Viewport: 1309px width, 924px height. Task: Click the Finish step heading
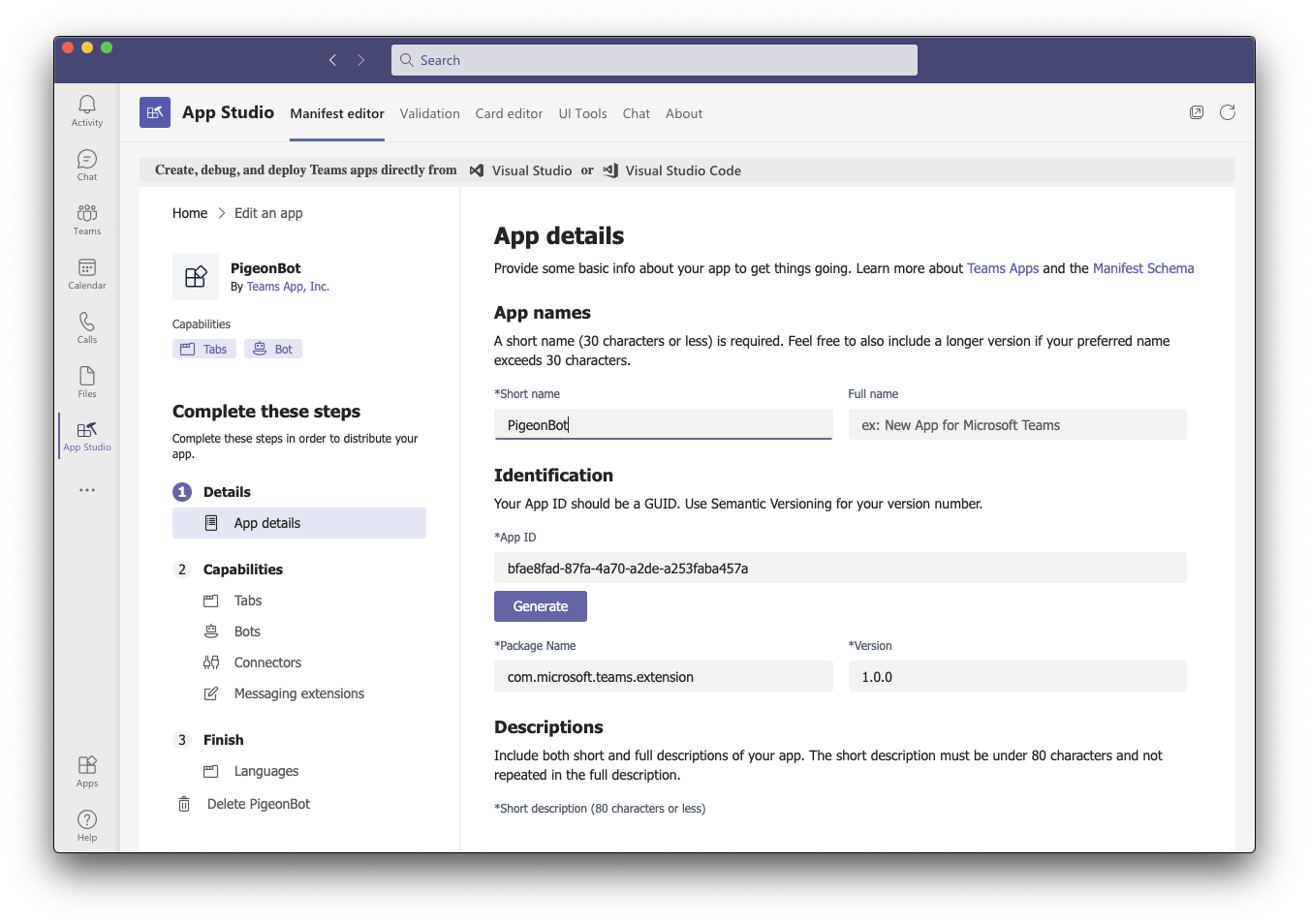pyautogui.click(x=224, y=740)
